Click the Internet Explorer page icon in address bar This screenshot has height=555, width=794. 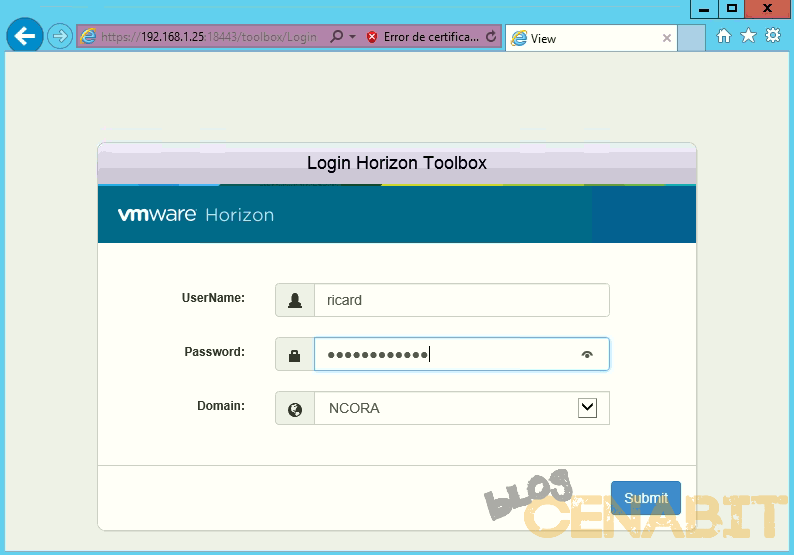[x=88, y=36]
